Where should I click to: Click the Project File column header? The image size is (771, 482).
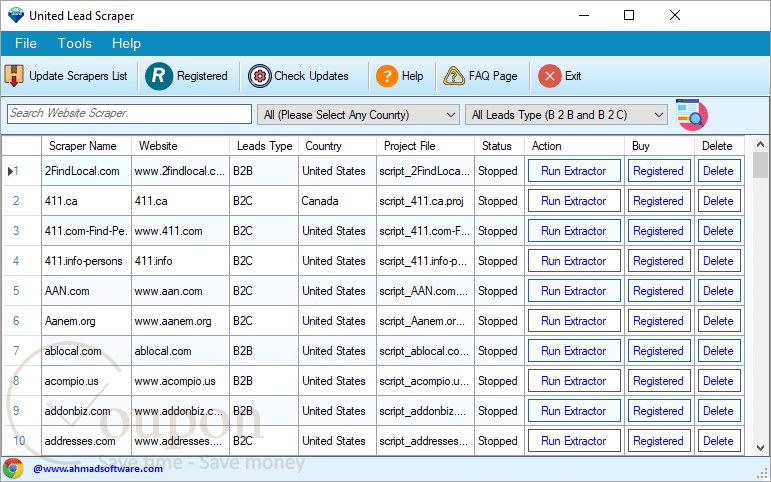coord(425,146)
